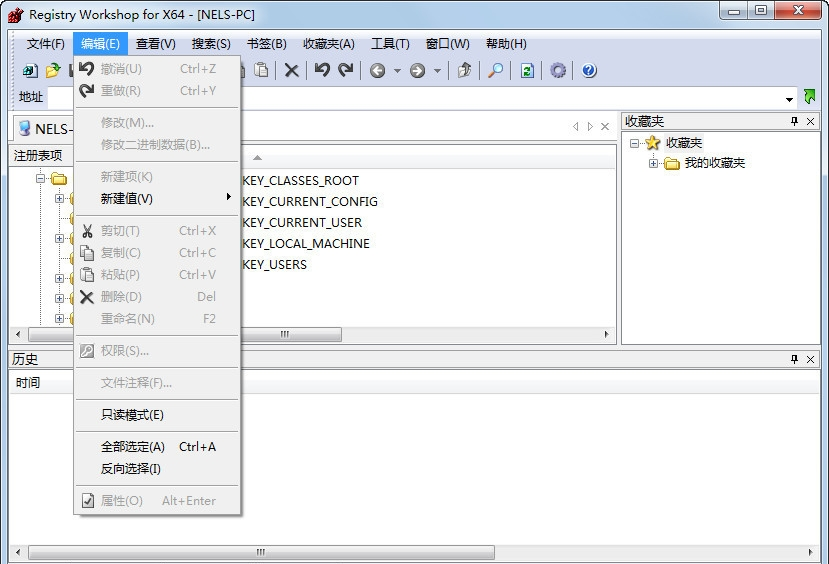Click the tab scroll right arrow
The width and height of the screenshot is (829, 564).
click(x=590, y=127)
